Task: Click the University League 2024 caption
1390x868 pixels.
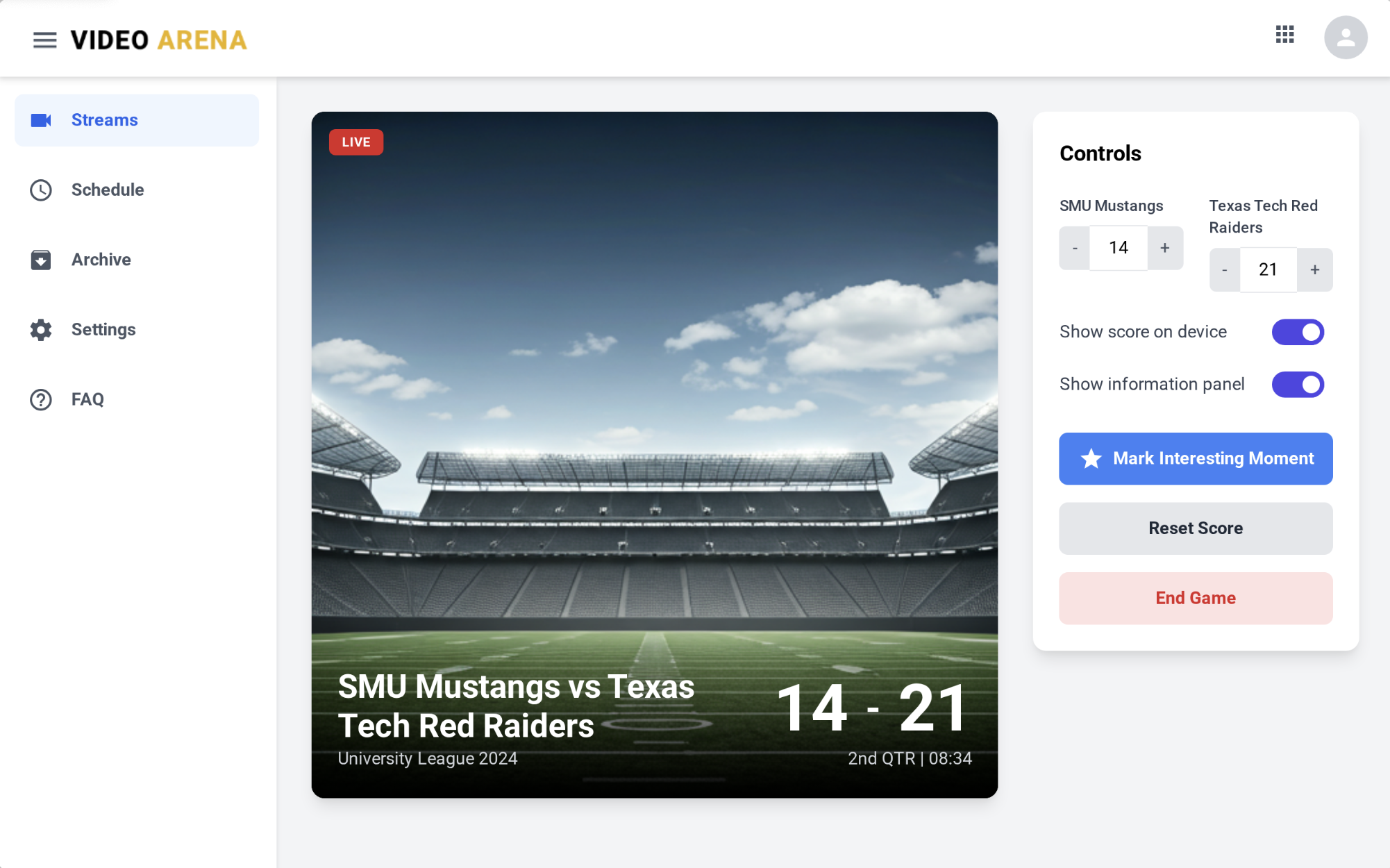Action: click(x=428, y=759)
